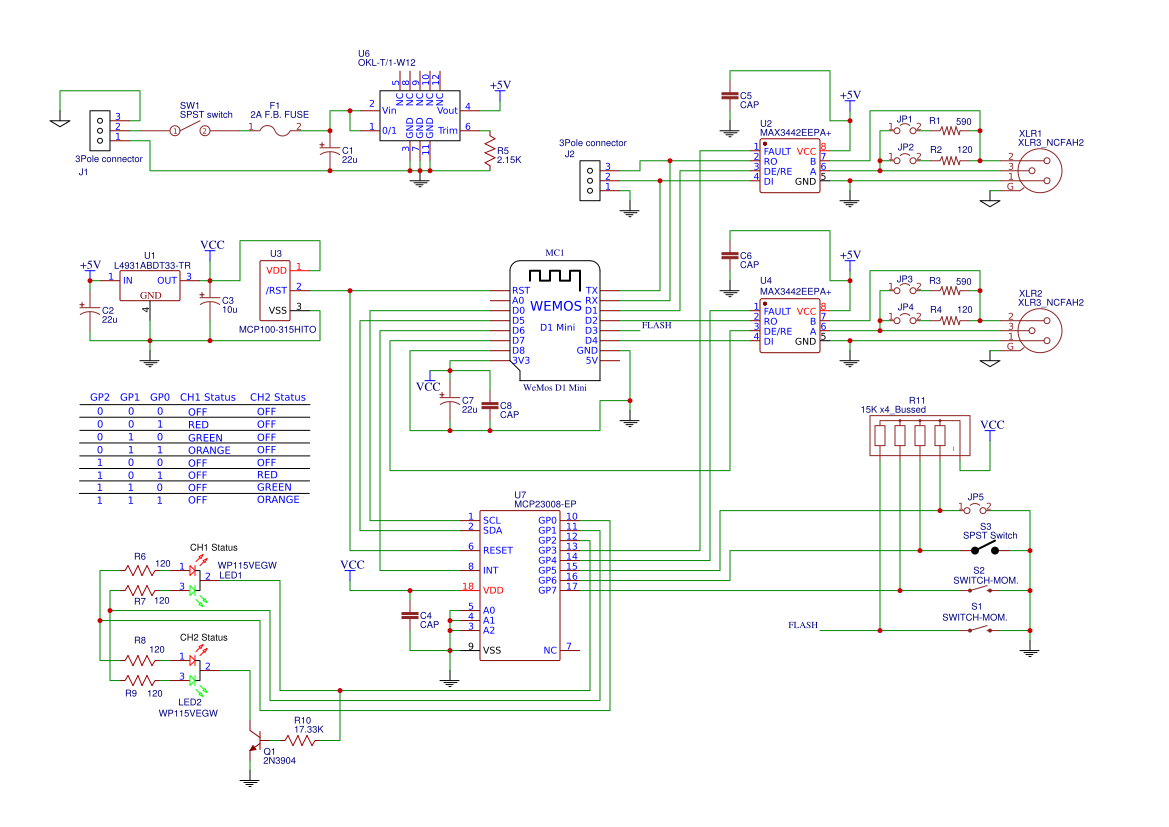This screenshot has height=827, width=1169.
Task: Click the S2 momentary switch symbol
Action: [980, 590]
